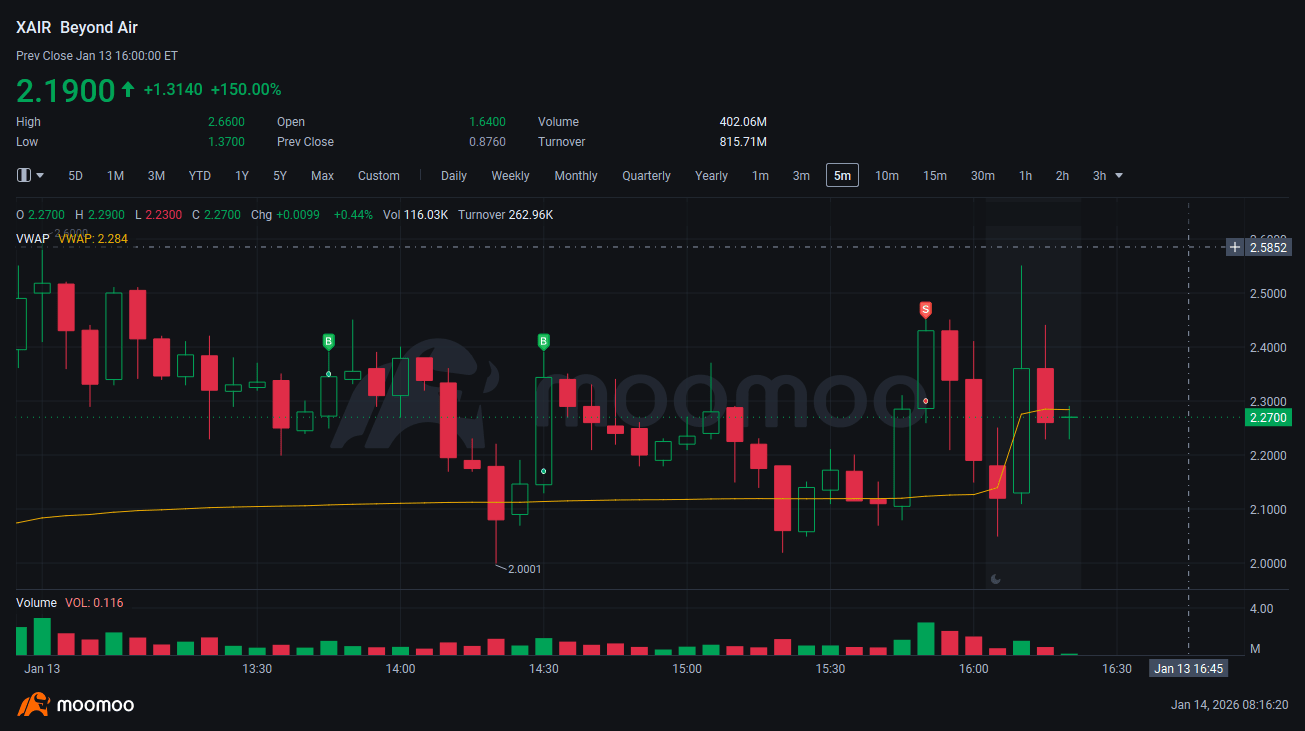This screenshot has height=731, width=1305.
Task: Click the Jan 13 16:45 crosshair time label
Action: click(1189, 668)
